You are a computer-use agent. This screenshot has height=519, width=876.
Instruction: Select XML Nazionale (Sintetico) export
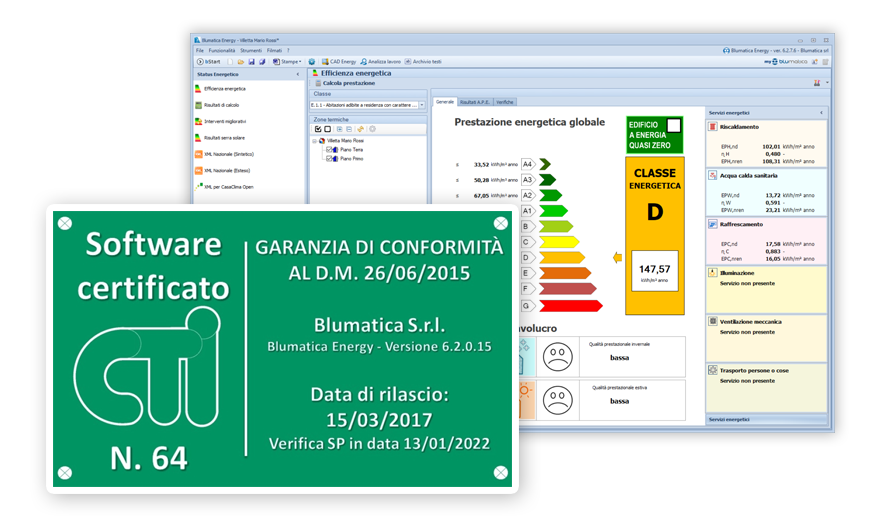pos(224,154)
